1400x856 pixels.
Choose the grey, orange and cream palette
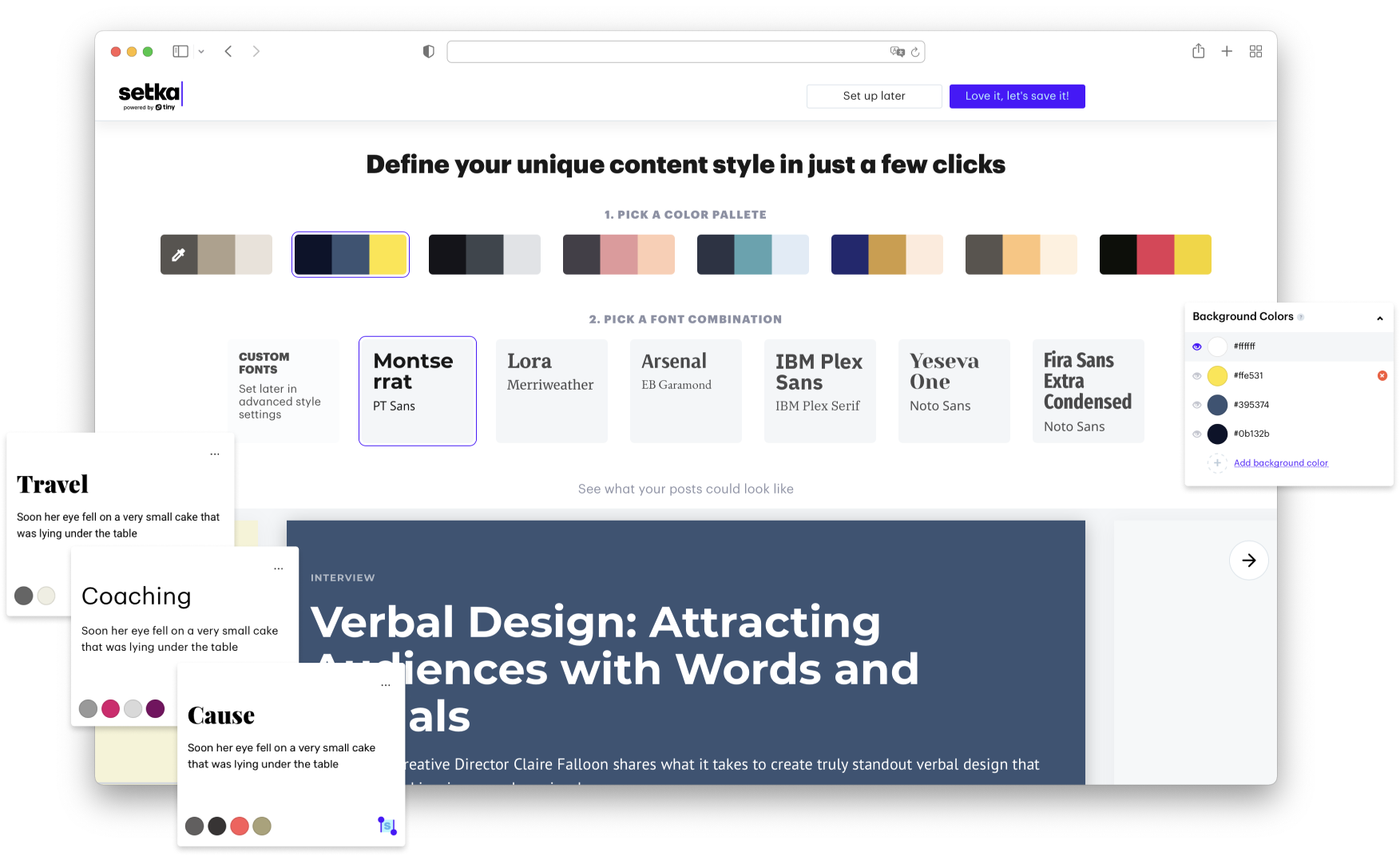point(1021,255)
